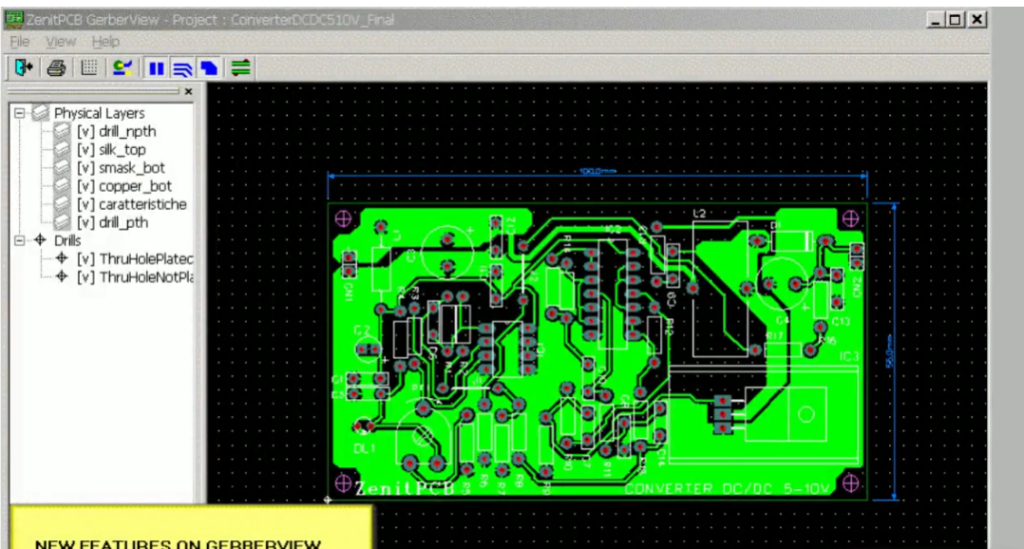The image size is (1024, 549).
Task: Click the top-left mounting hole on PCB
Action: tap(343, 219)
